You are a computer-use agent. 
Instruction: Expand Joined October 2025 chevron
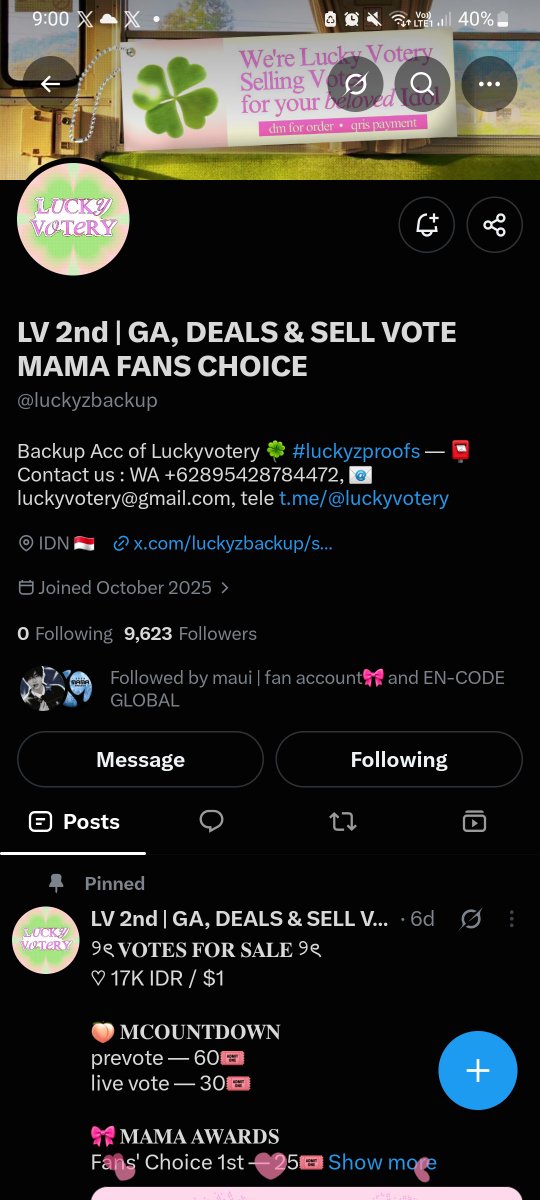225,588
